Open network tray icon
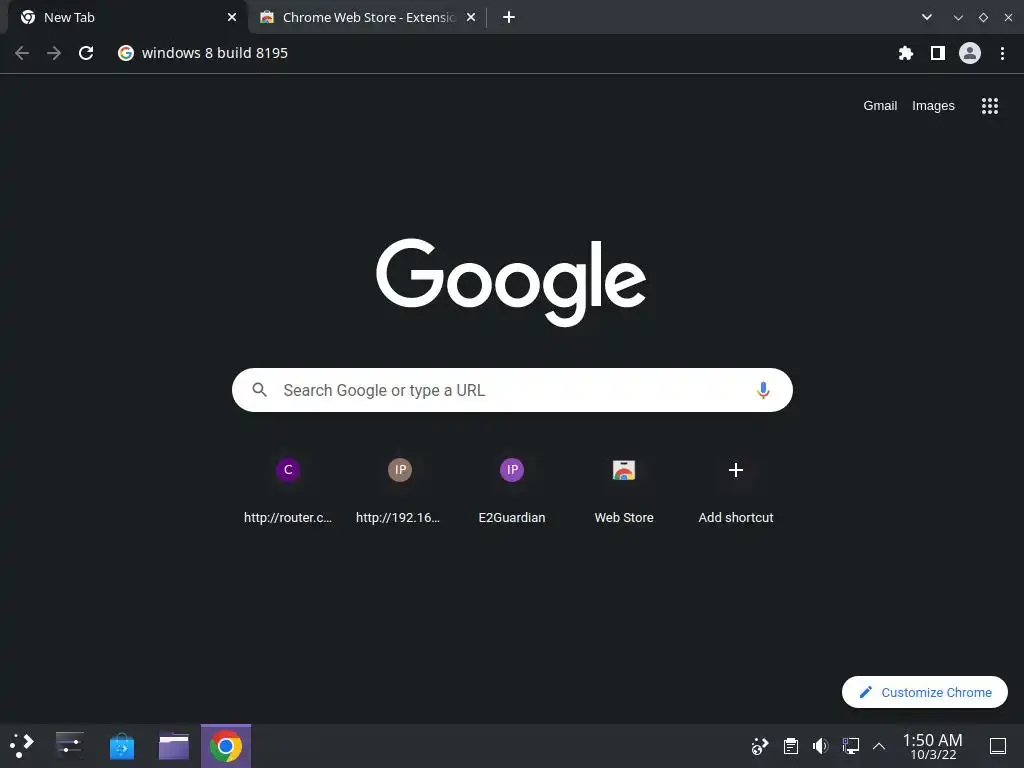 [850, 746]
